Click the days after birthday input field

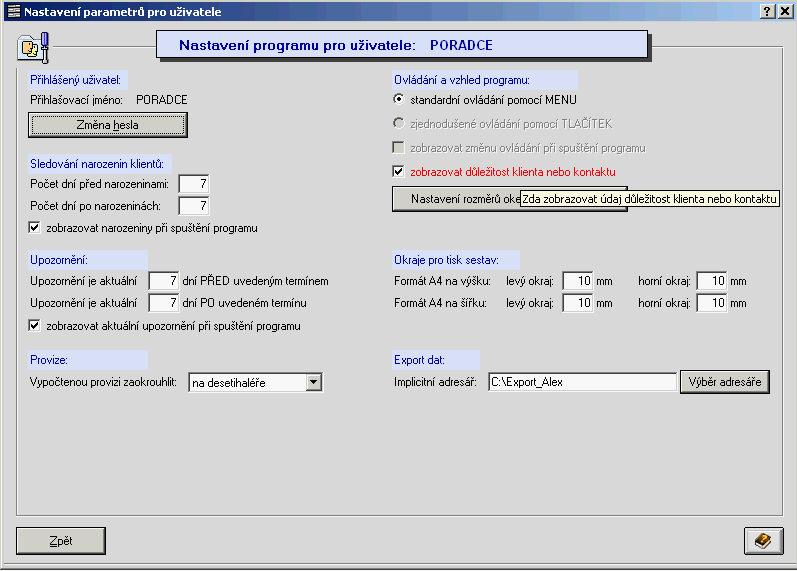[193, 206]
